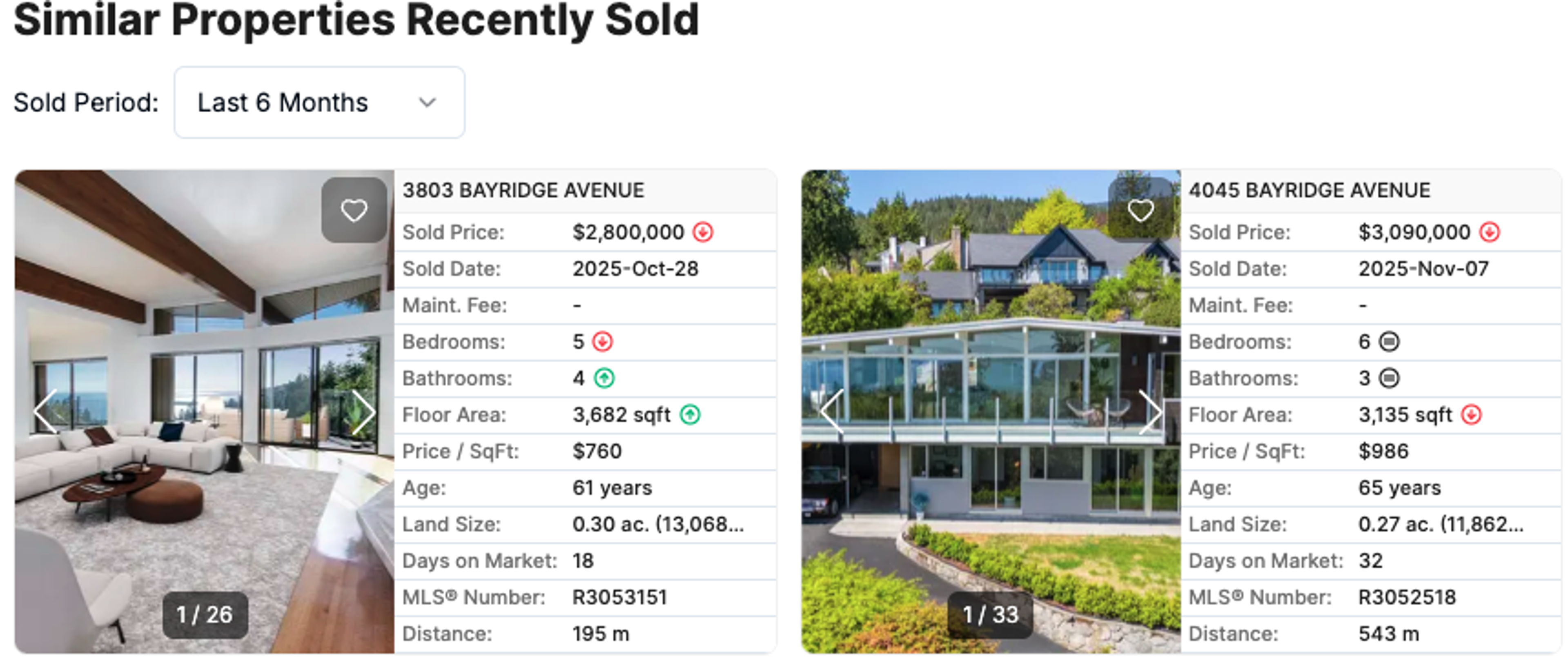Screen dimensions: 1568x670
Task: Click the bedrooms neutral indicator for 4045 Bayridge
Action: point(1390,341)
